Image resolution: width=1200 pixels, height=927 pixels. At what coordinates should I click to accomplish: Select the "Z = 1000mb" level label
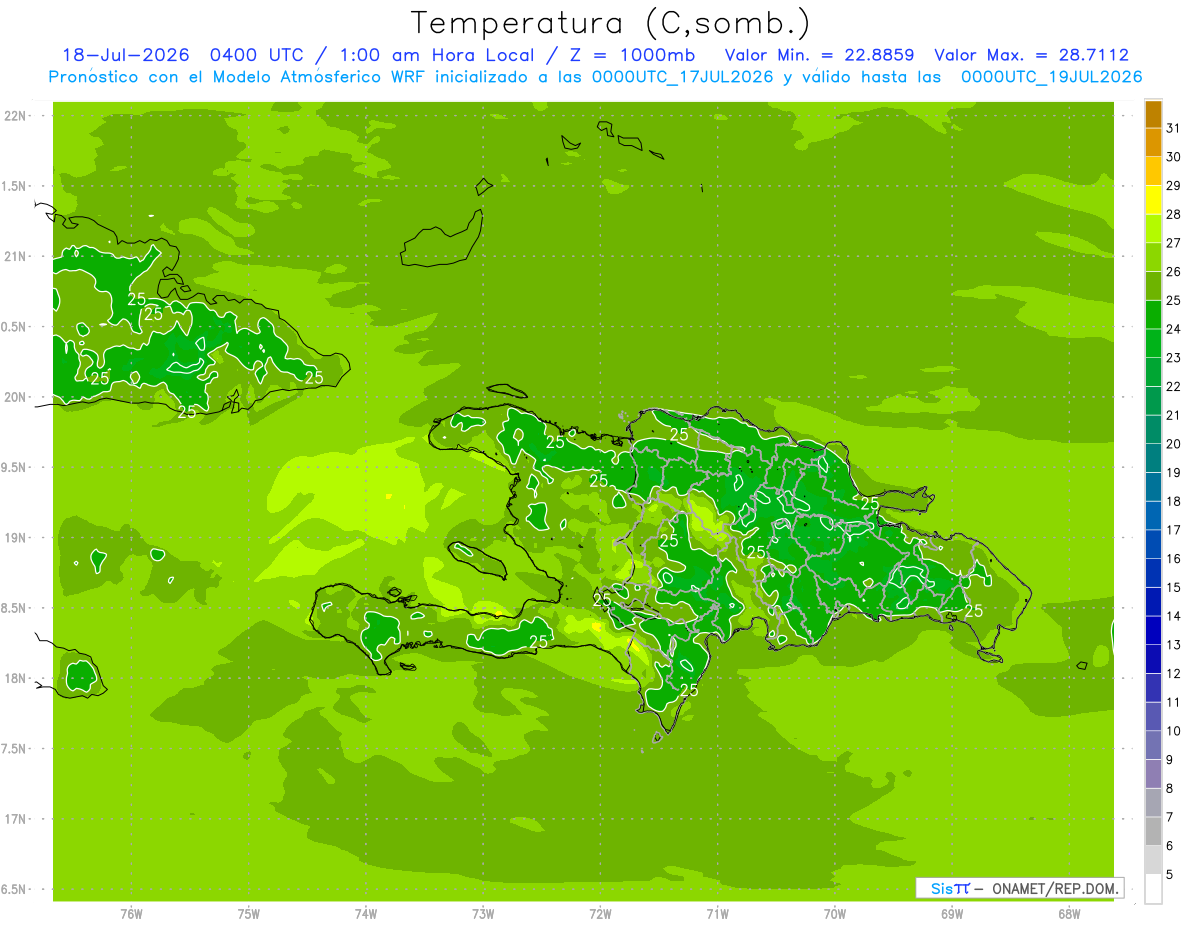630,55
